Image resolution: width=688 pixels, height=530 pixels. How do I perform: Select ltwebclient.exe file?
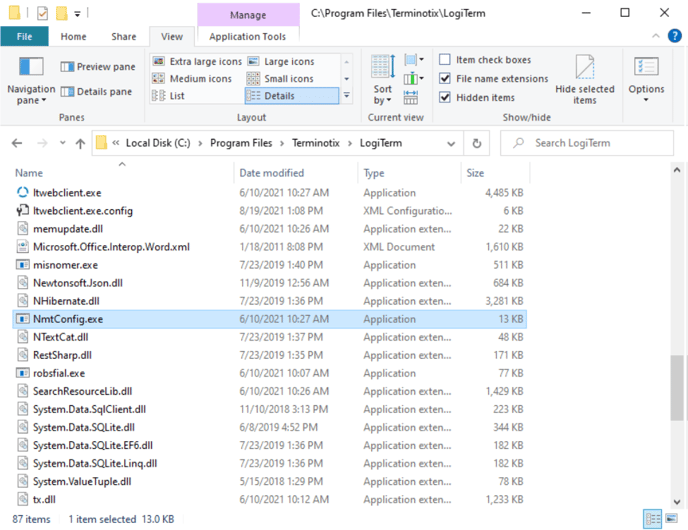(270, 193)
